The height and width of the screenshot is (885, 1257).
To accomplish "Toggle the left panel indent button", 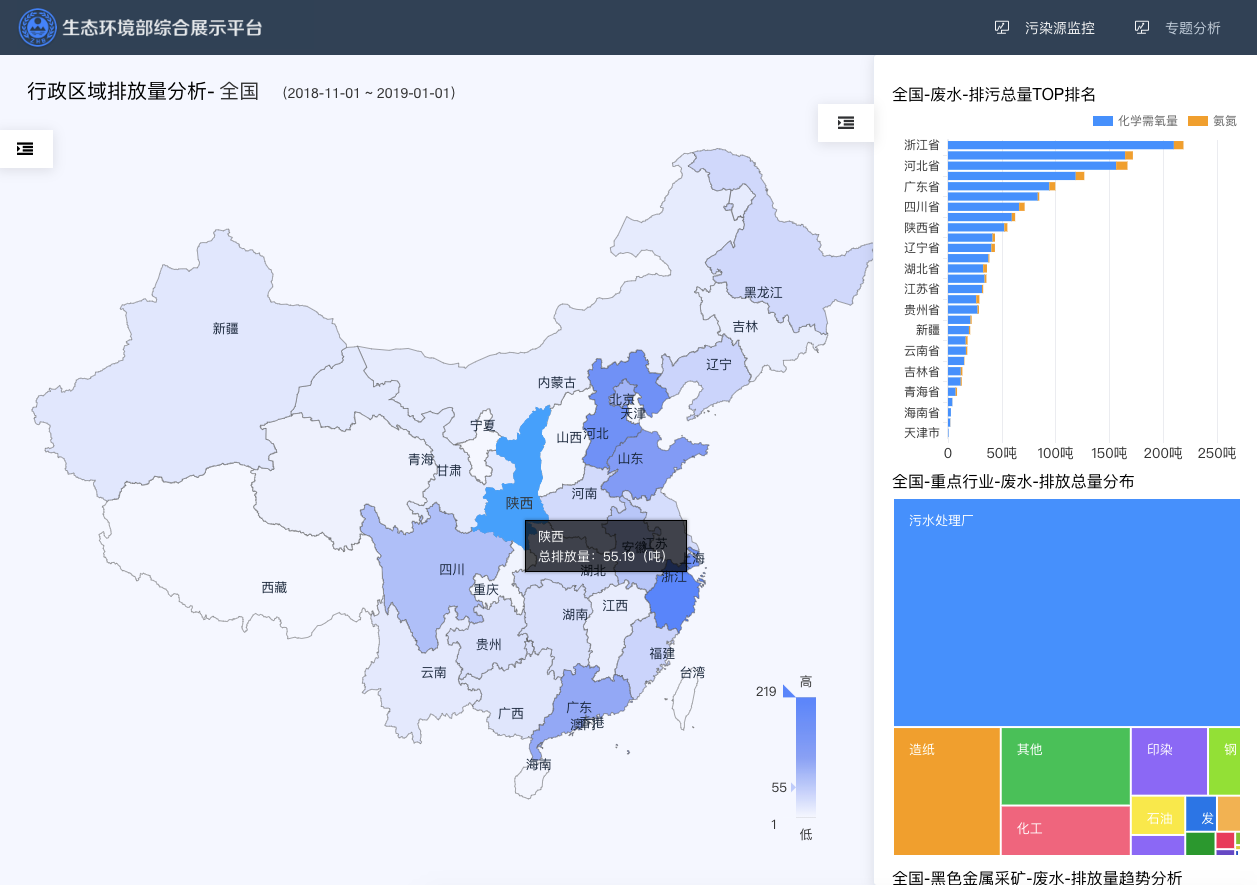I will 26,149.
